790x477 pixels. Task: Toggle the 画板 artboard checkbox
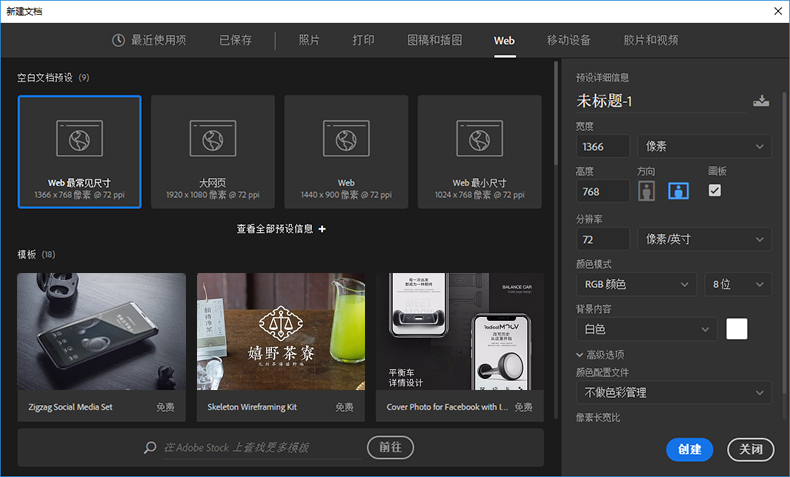[714, 190]
